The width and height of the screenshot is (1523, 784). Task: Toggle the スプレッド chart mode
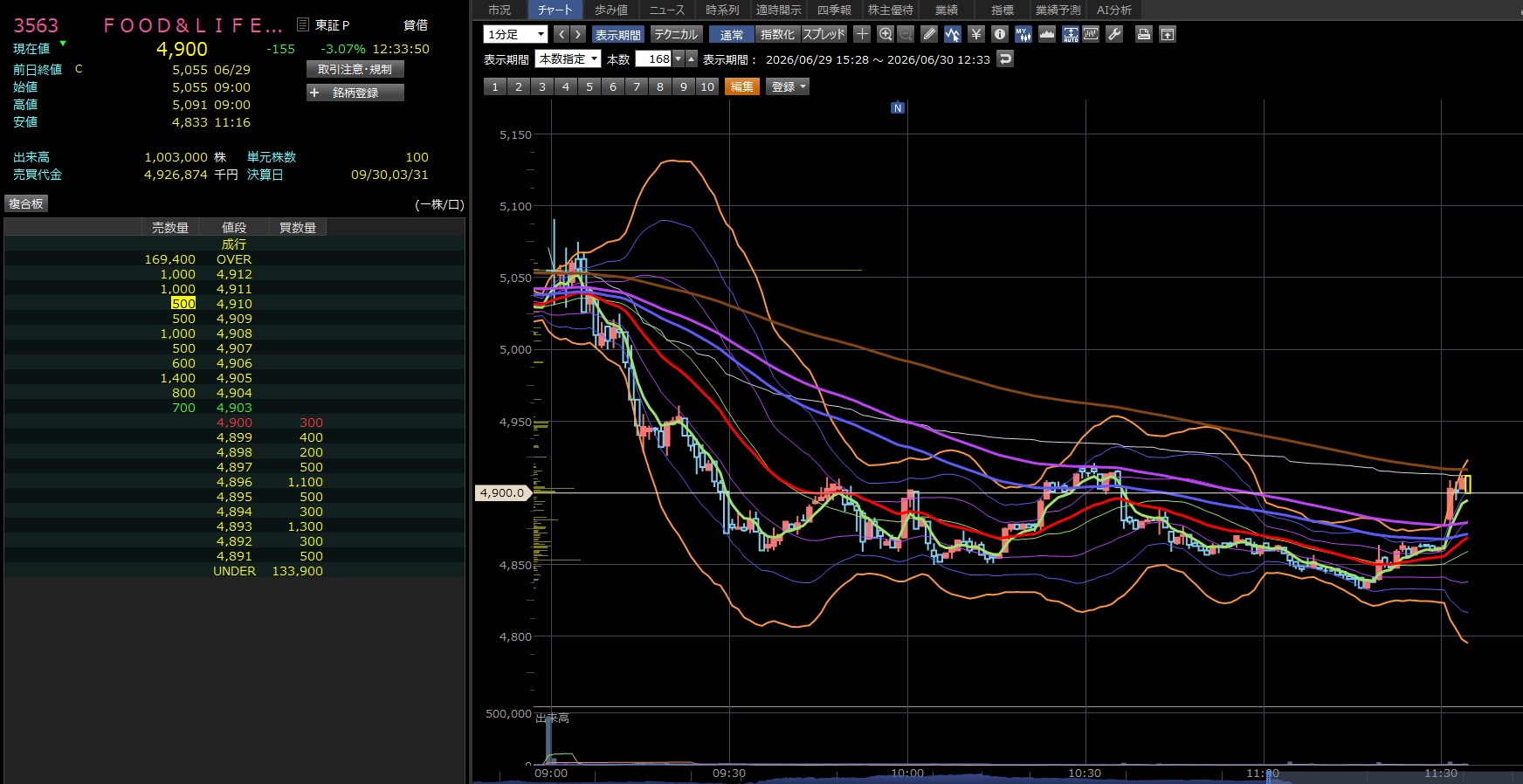click(824, 34)
